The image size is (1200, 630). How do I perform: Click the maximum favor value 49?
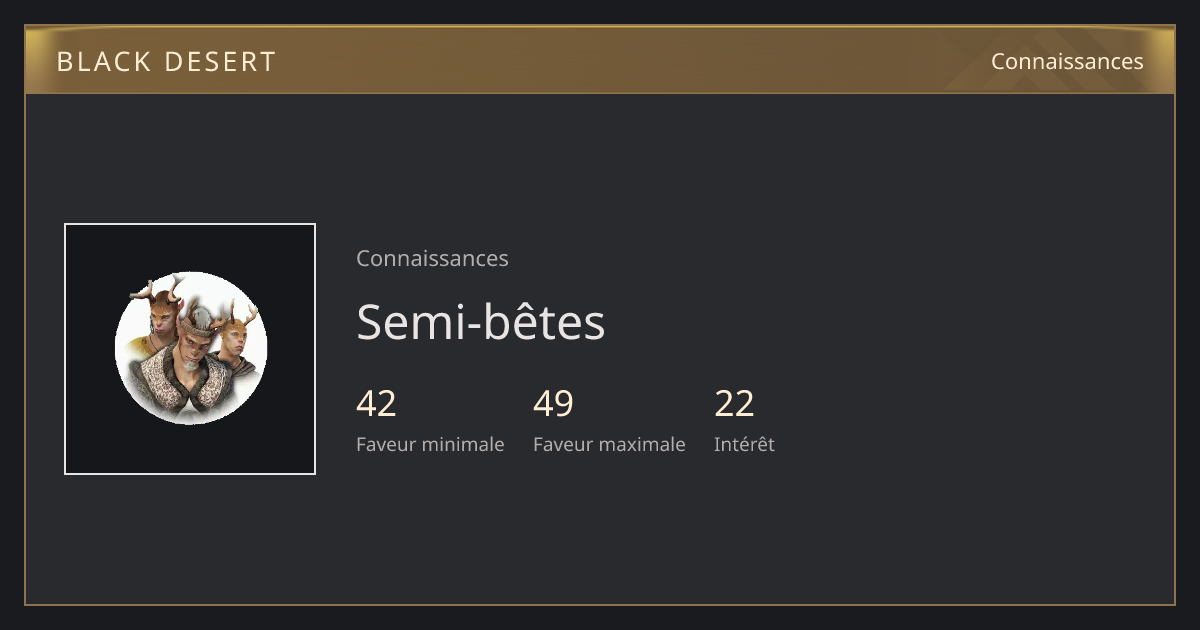click(553, 404)
